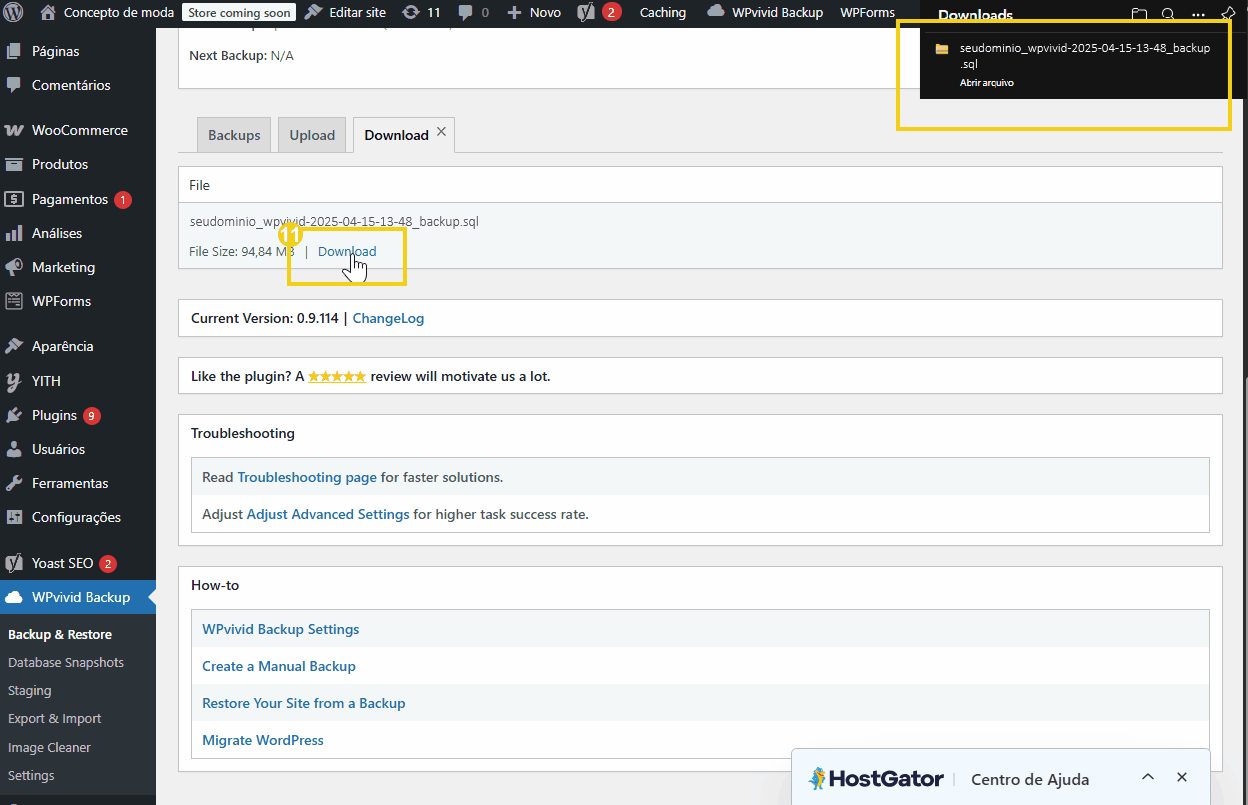Viewport: 1248px width, 805px height.
Task: Click the downloaded file's folder icon
Action: [x=941, y=48]
